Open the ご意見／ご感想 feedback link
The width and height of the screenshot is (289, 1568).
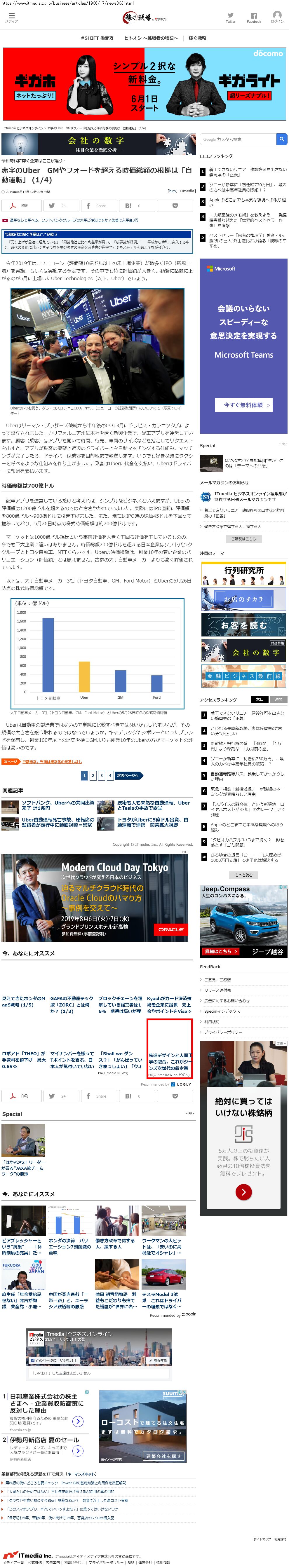[218, 979]
